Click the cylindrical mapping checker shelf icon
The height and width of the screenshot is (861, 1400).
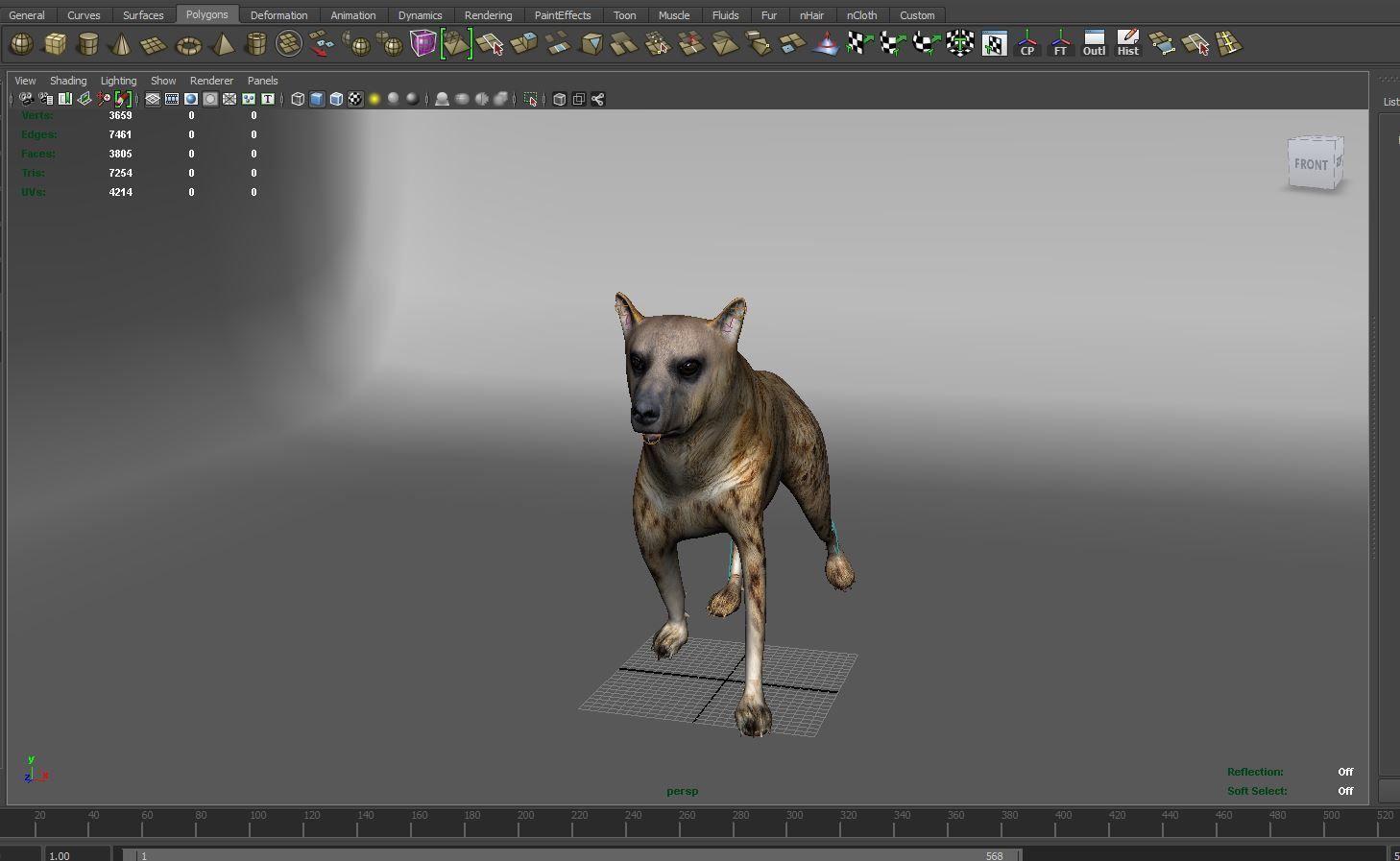click(x=893, y=44)
